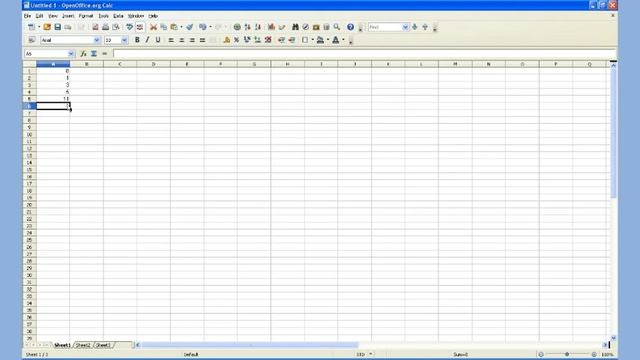This screenshot has width=640, height=360.
Task: Apply currency number format
Action: point(227,40)
